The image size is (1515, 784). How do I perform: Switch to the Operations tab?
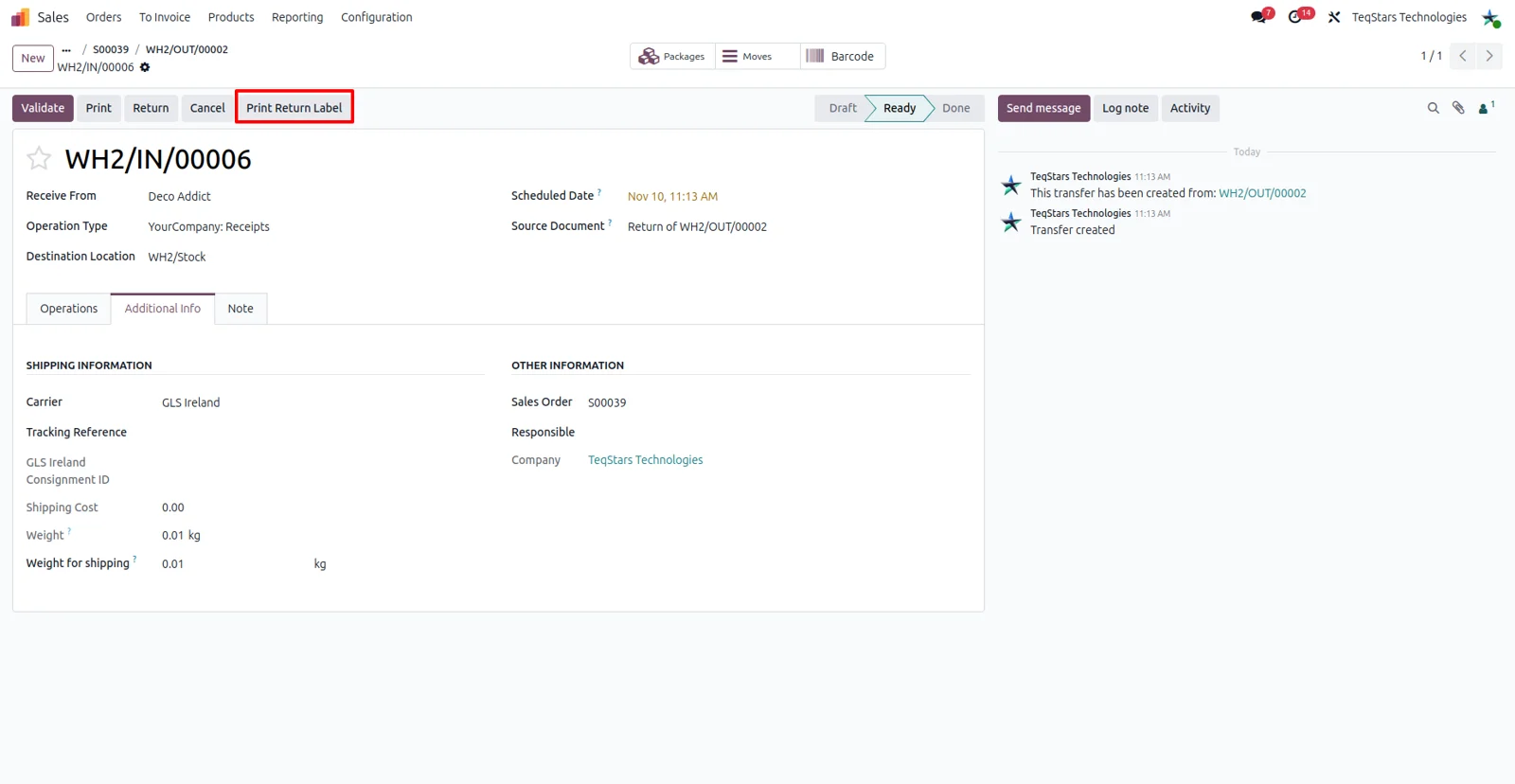[x=69, y=309]
